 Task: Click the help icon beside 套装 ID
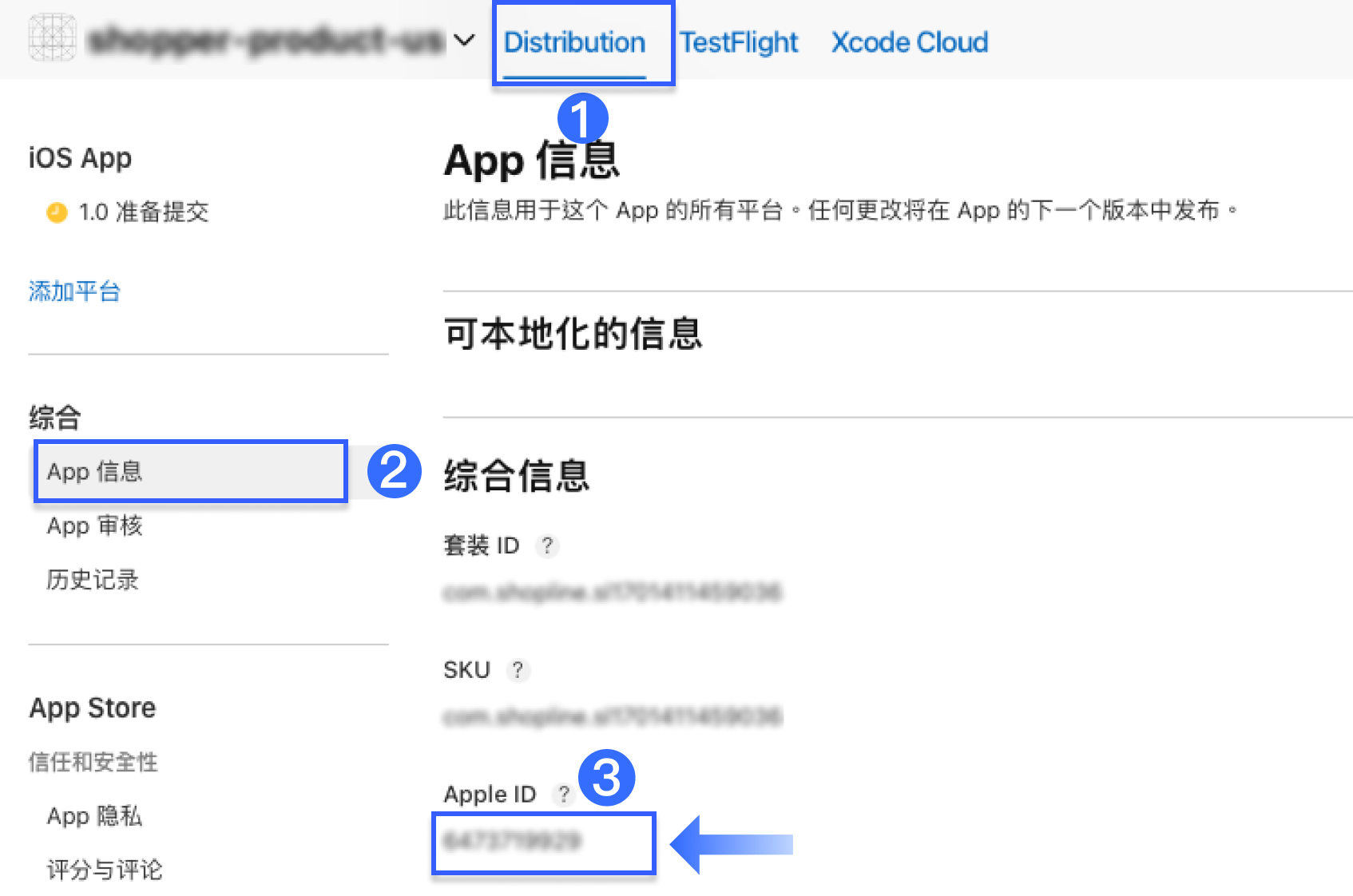coord(547,546)
